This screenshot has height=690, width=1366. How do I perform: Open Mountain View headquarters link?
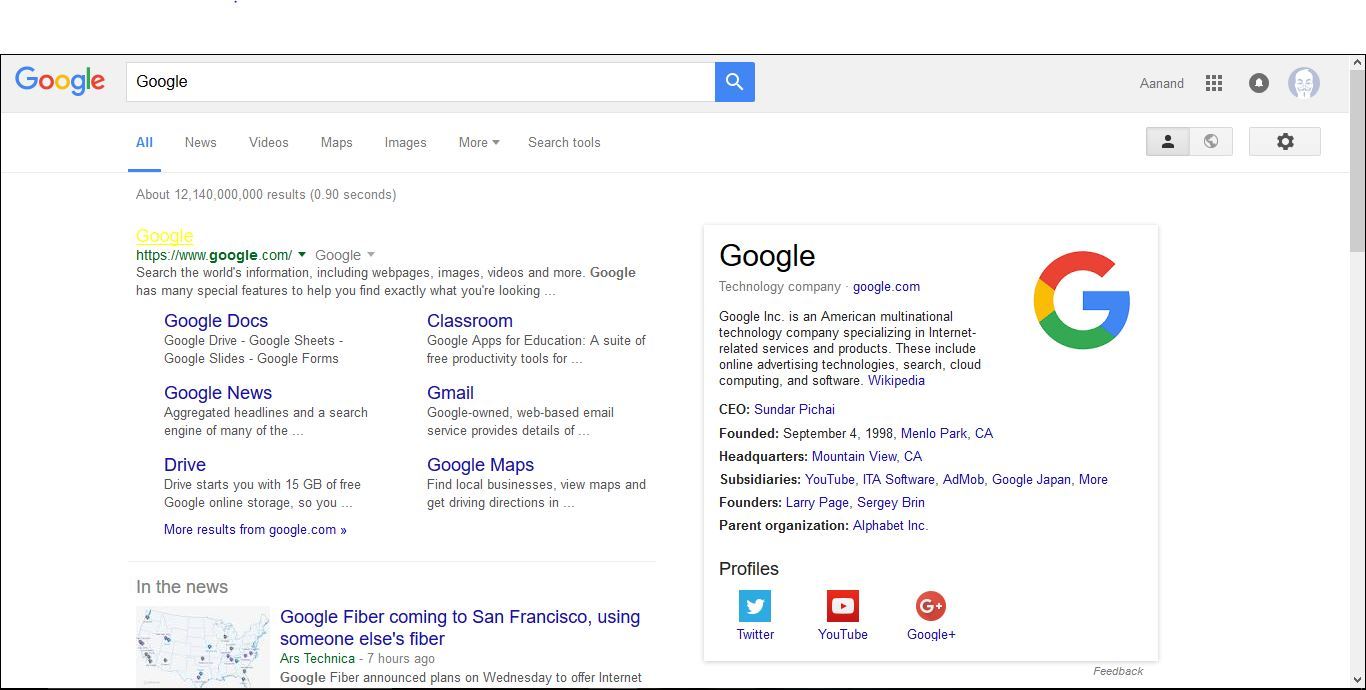[x=867, y=457]
